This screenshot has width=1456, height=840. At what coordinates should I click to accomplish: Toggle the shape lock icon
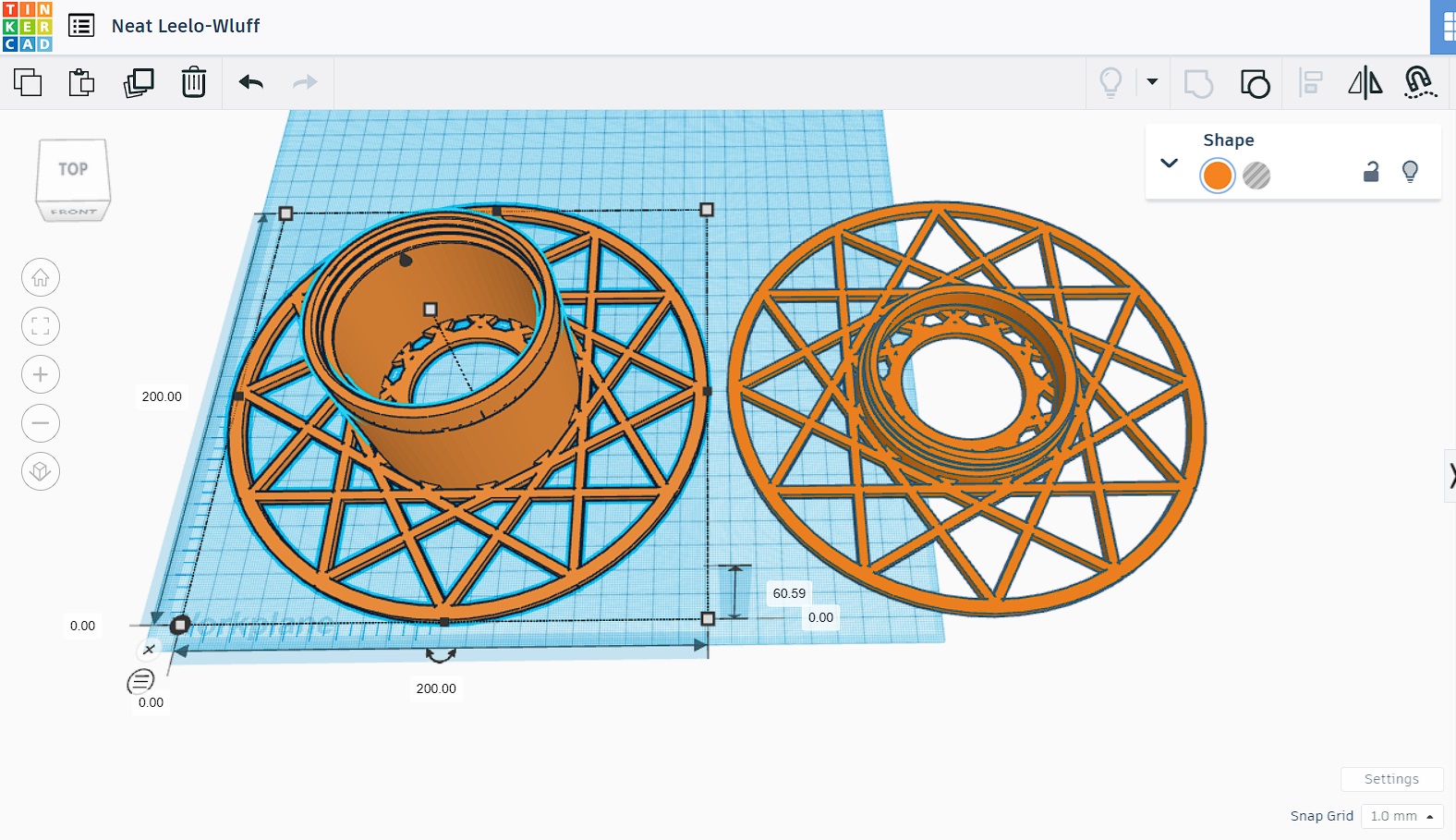coord(1371,171)
